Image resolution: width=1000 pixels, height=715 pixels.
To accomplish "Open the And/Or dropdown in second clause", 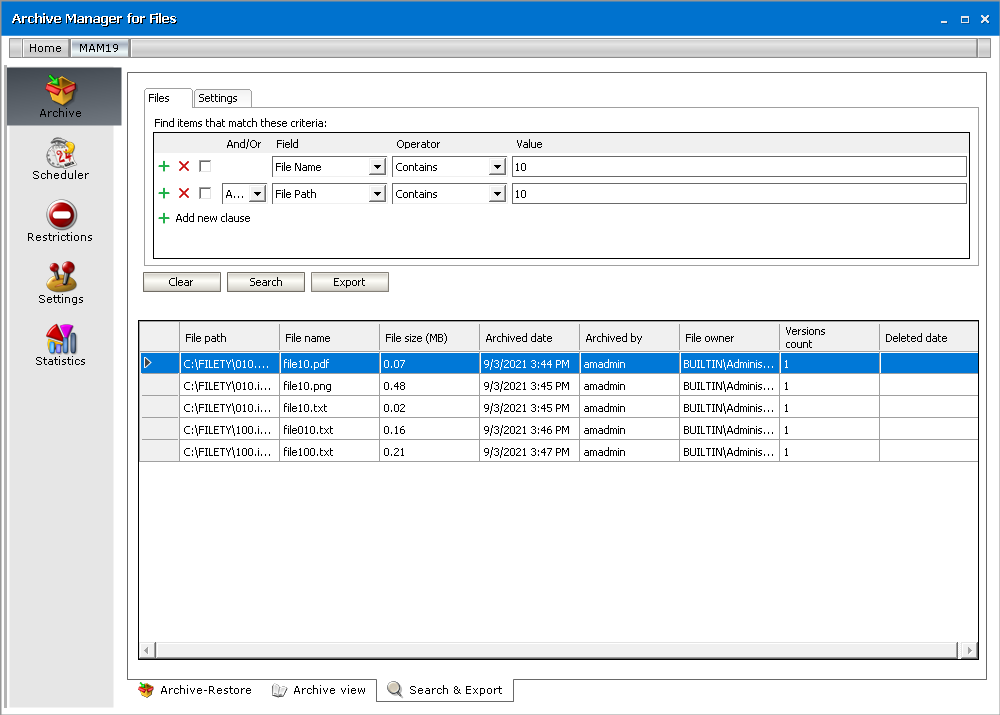I will pos(257,194).
